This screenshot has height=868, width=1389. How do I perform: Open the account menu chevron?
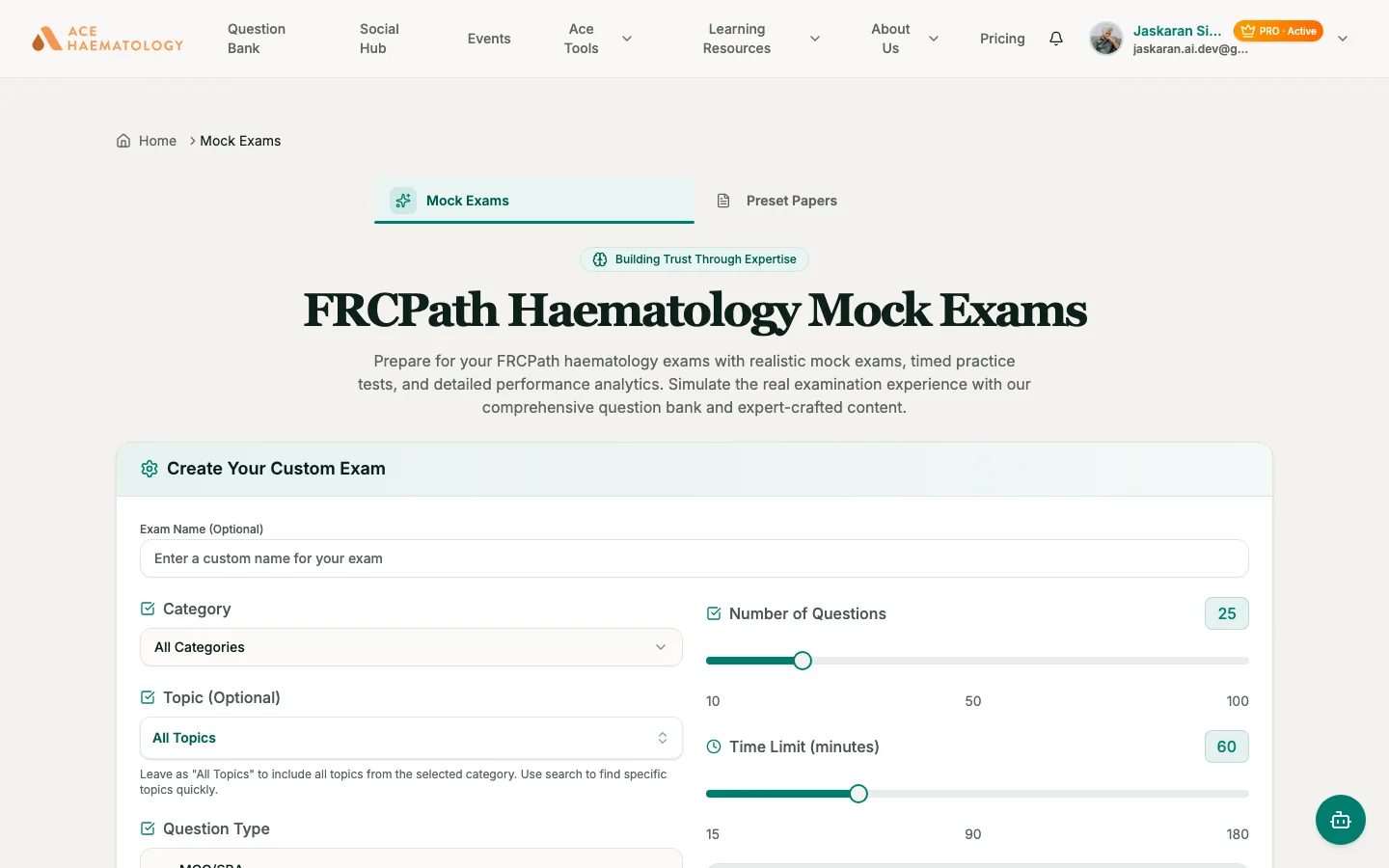click(x=1343, y=39)
